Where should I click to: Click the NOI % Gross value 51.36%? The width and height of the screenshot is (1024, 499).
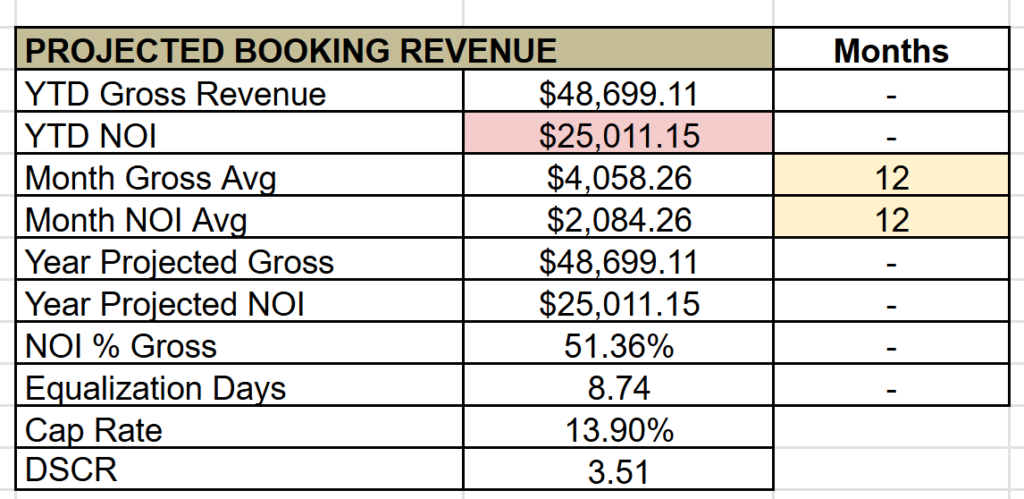click(618, 346)
